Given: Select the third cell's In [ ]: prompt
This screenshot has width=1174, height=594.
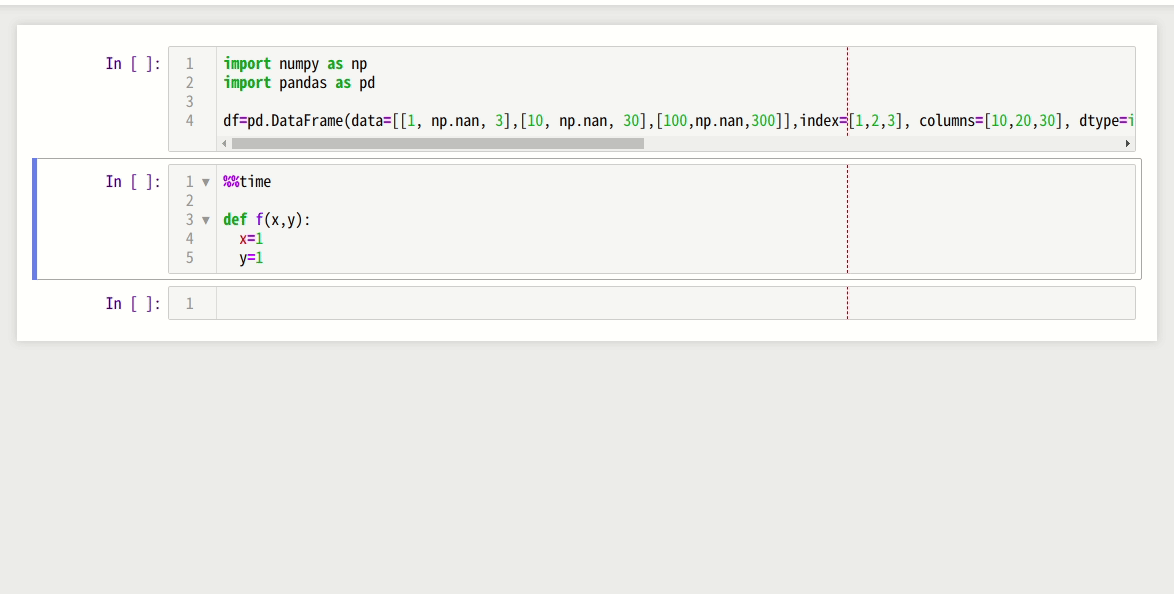Looking at the screenshot, I should coord(133,303).
